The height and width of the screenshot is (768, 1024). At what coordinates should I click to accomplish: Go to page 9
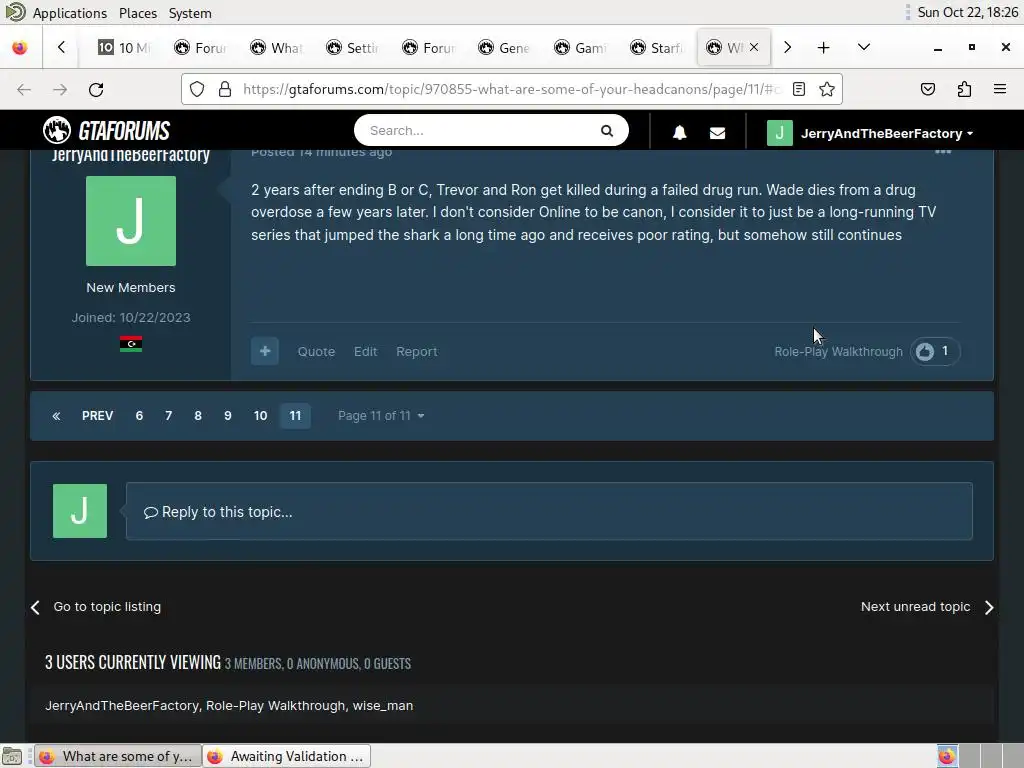coord(227,416)
